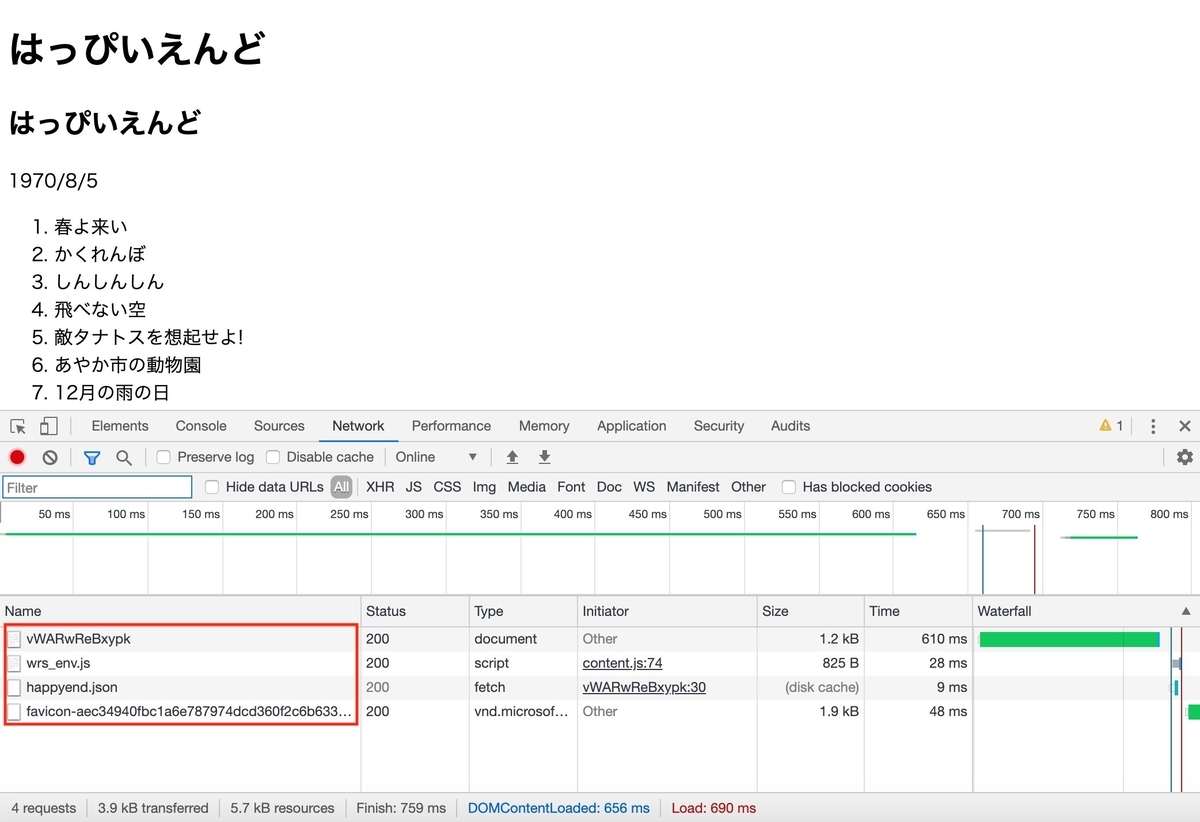Filter requests by XHR
The image size is (1200, 822).
tap(380, 487)
